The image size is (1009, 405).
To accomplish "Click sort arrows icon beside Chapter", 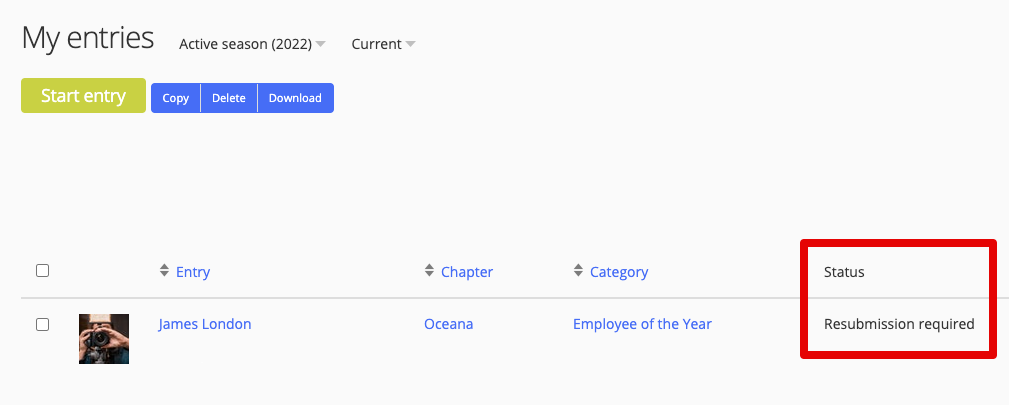I will point(430,271).
